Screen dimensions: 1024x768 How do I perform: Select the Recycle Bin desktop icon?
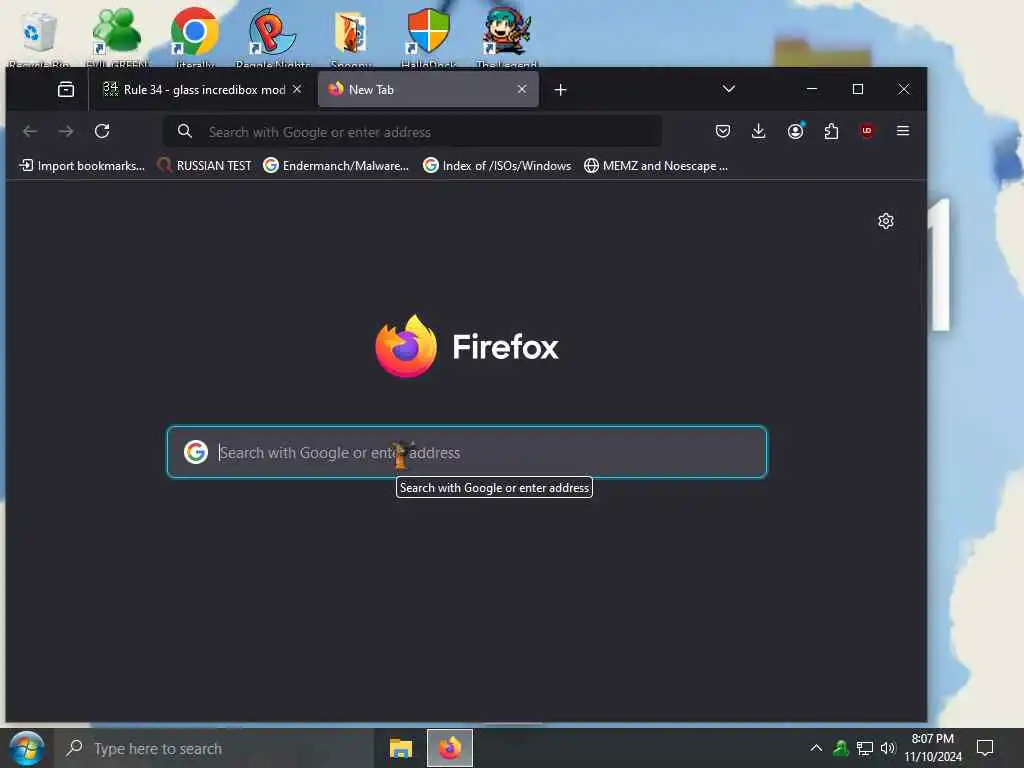click(x=39, y=37)
